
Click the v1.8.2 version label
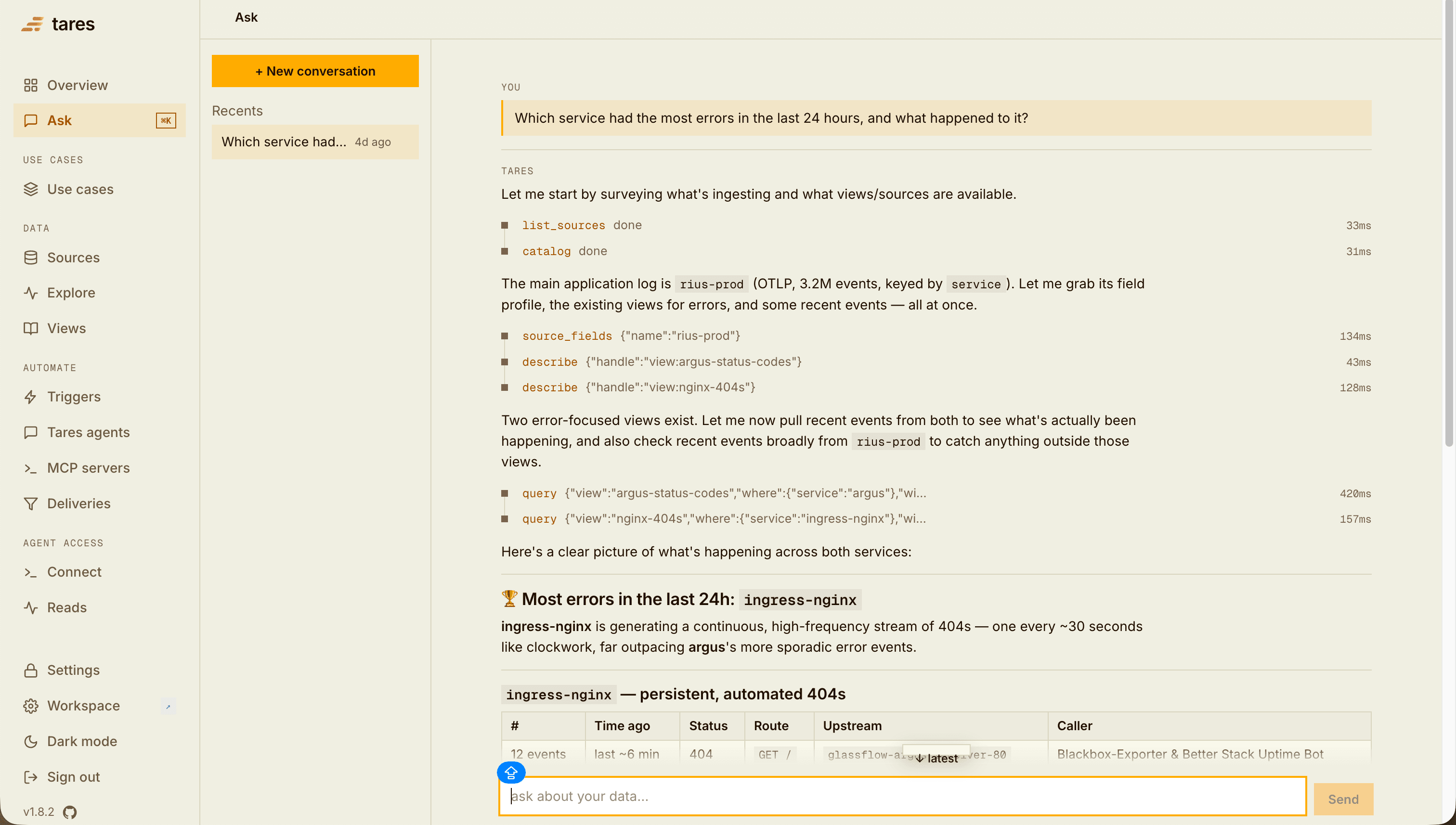point(39,812)
